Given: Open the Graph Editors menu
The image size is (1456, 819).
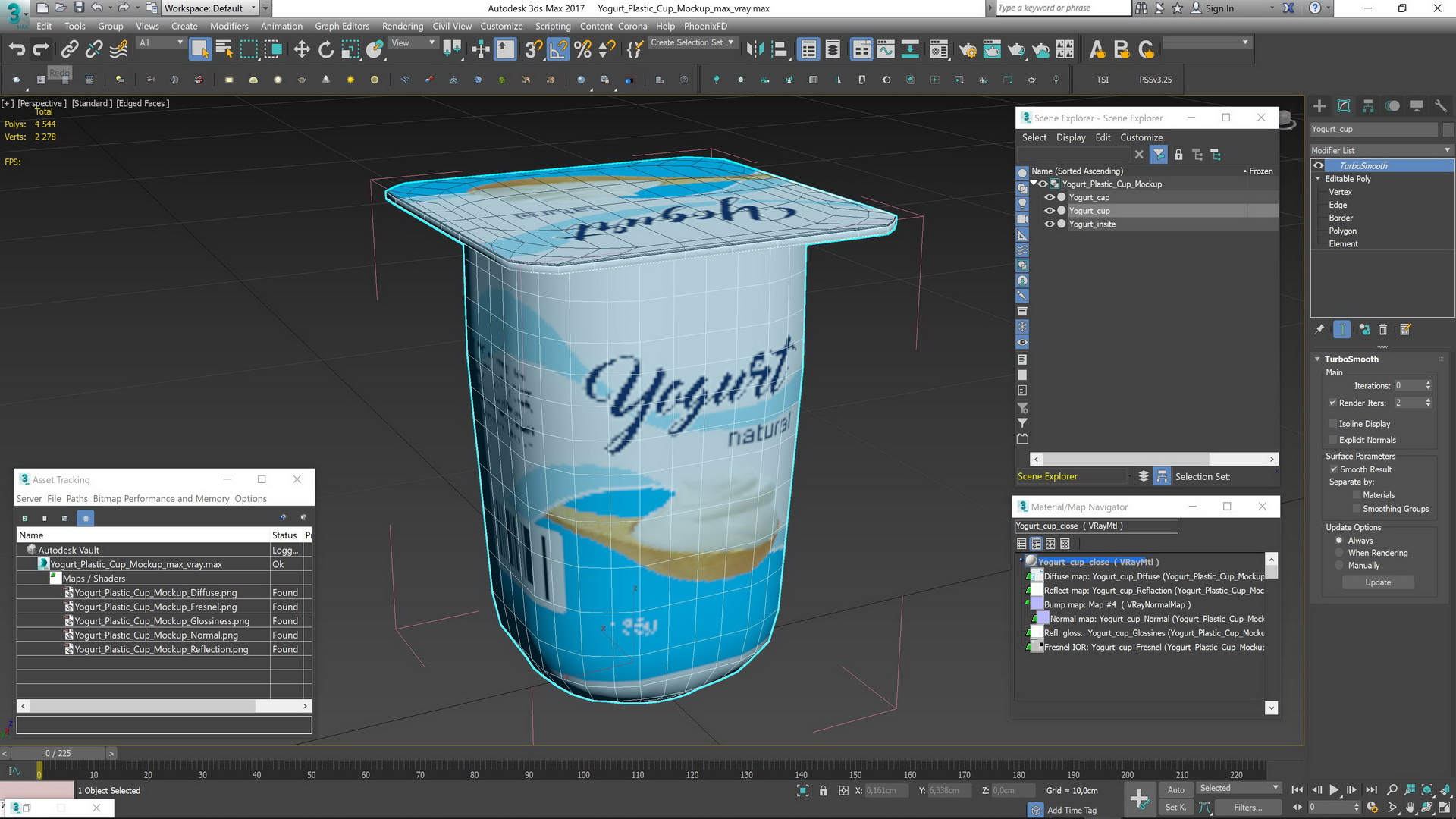Looking at the screenshot, I should pos(342,26).
